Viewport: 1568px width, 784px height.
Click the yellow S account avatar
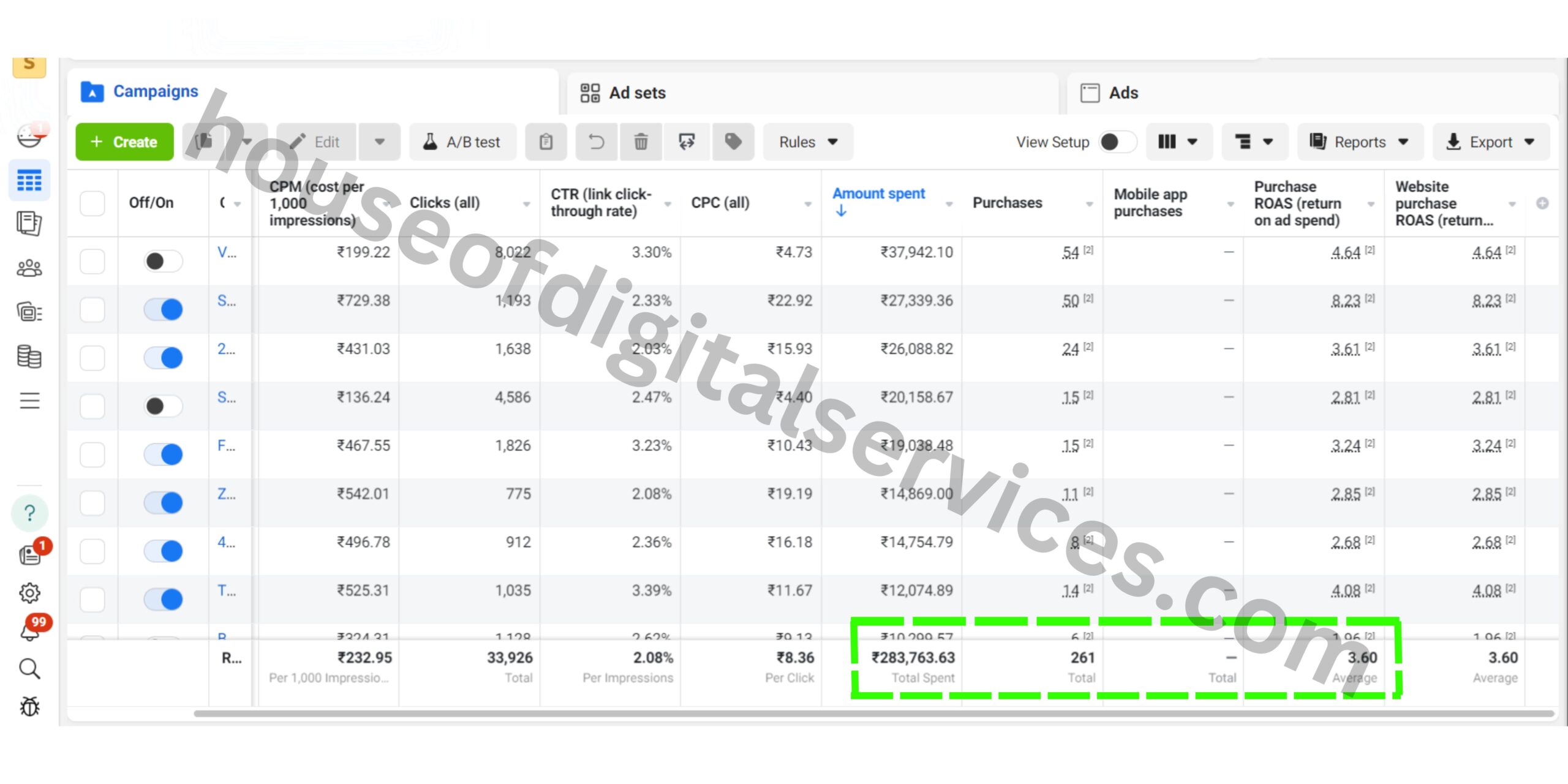pyautogui.click(x=29, y=66)
